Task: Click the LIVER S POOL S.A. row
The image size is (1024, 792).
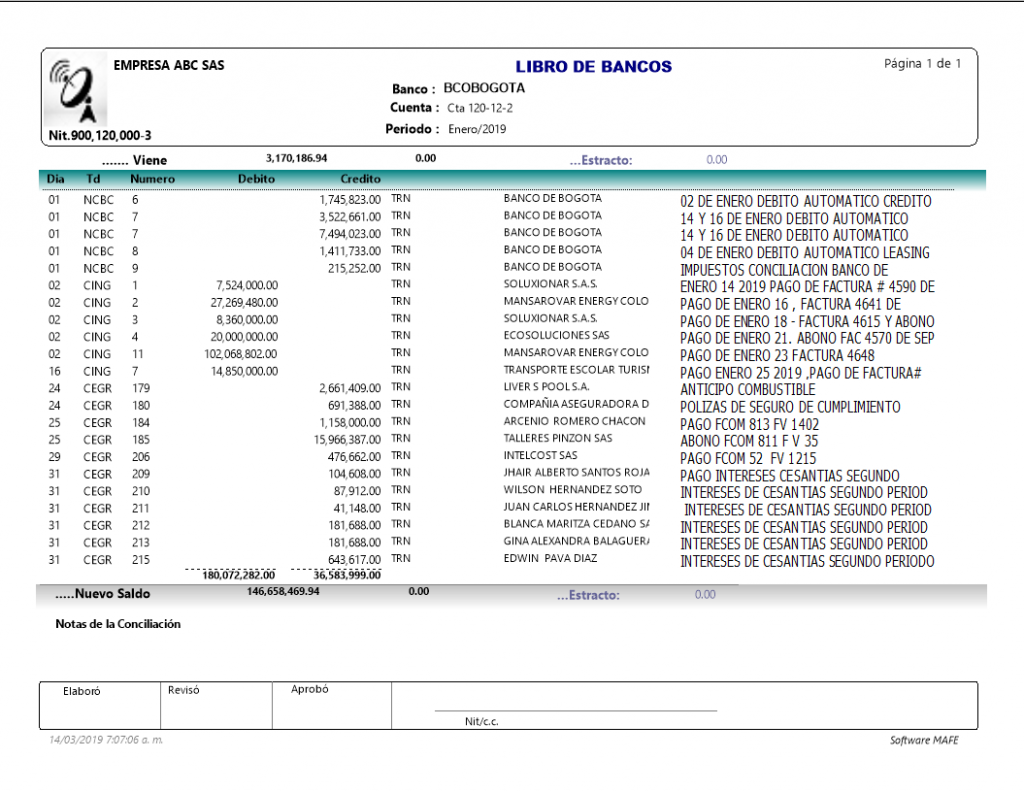Action: [546, 387]
